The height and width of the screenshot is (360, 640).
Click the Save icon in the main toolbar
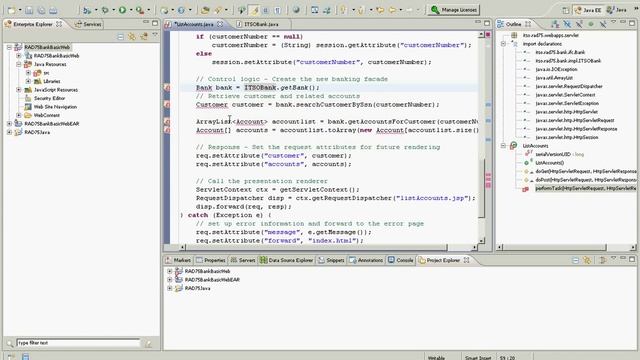pos(29,10)
